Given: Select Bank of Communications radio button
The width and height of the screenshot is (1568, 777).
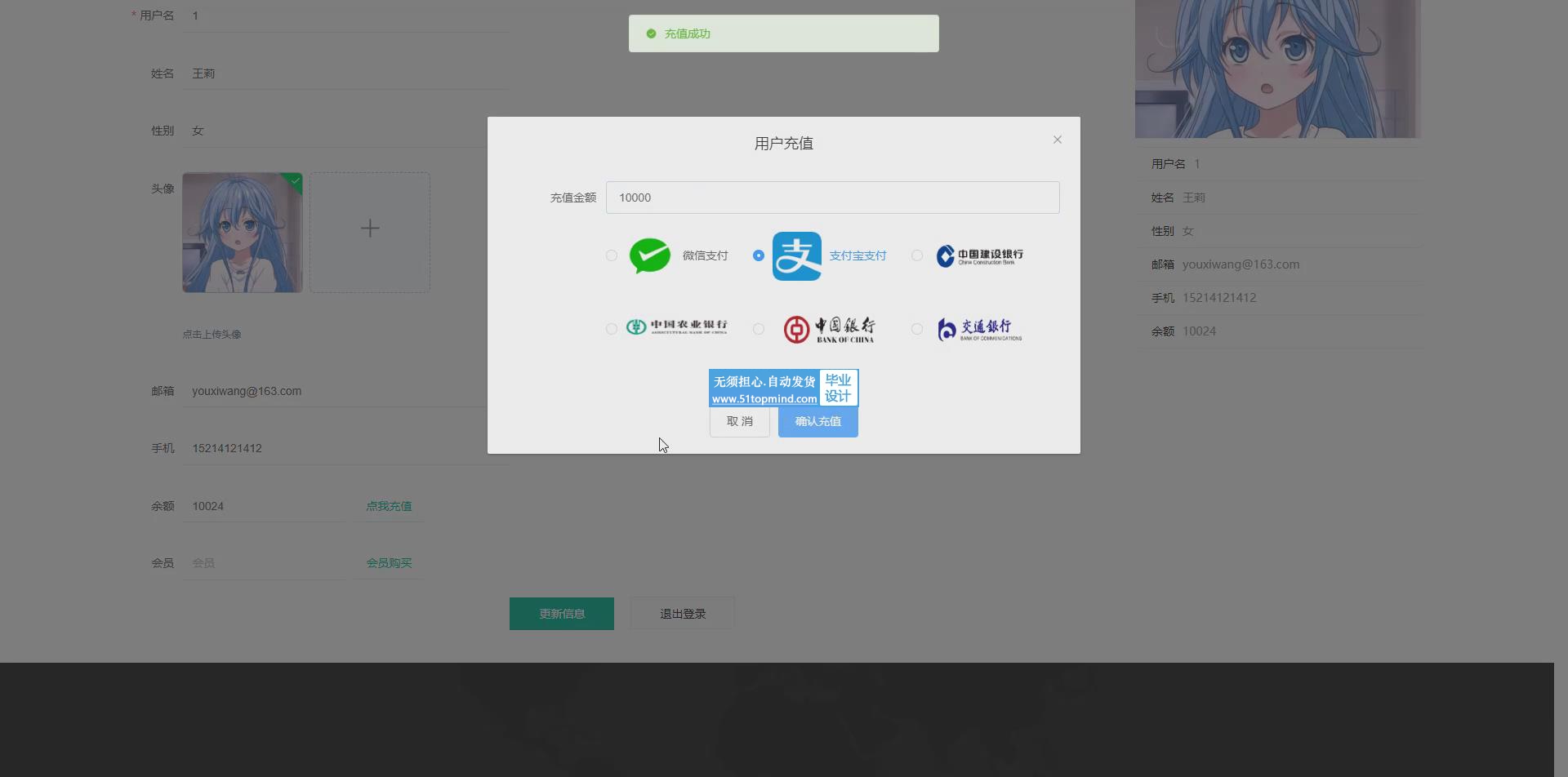Looking at the screenshot, I should tap(917, 329).
